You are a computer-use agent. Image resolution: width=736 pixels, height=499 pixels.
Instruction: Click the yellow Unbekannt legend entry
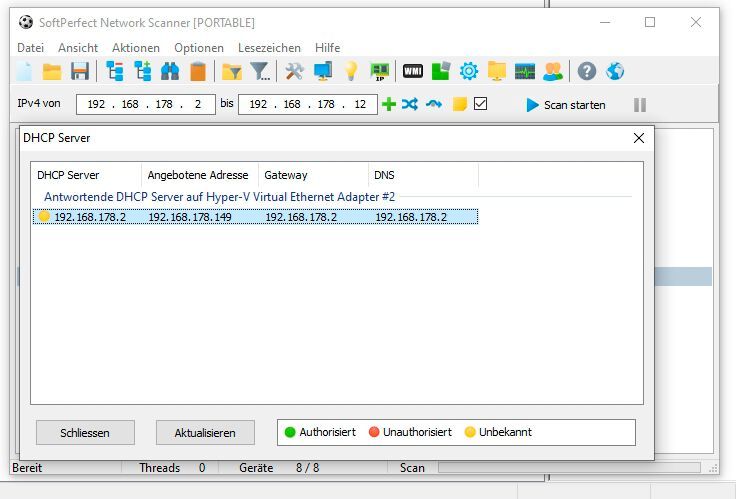pos(498,432)
